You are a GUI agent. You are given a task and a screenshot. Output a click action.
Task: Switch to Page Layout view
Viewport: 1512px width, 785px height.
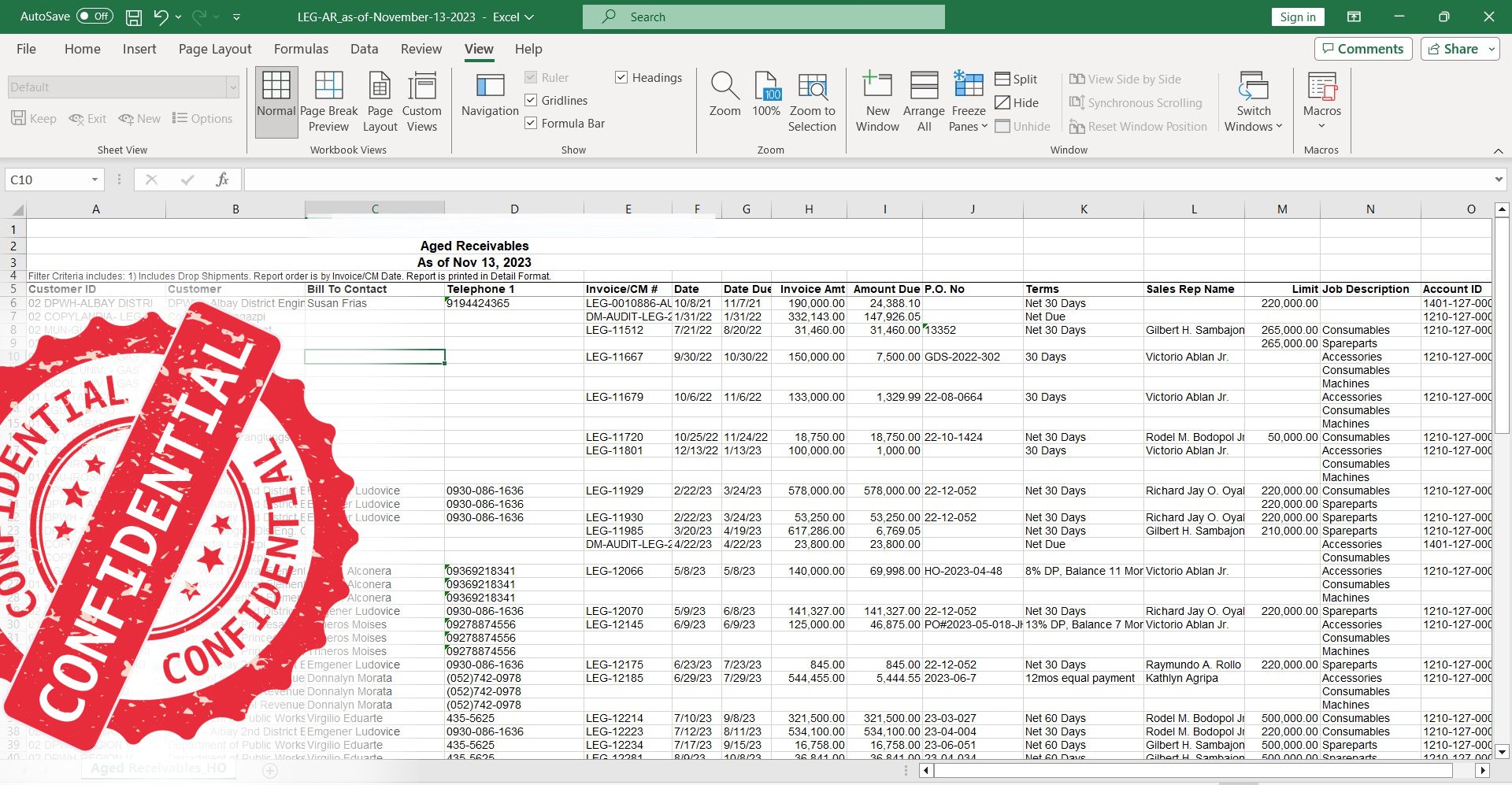[x=380, y=102]
